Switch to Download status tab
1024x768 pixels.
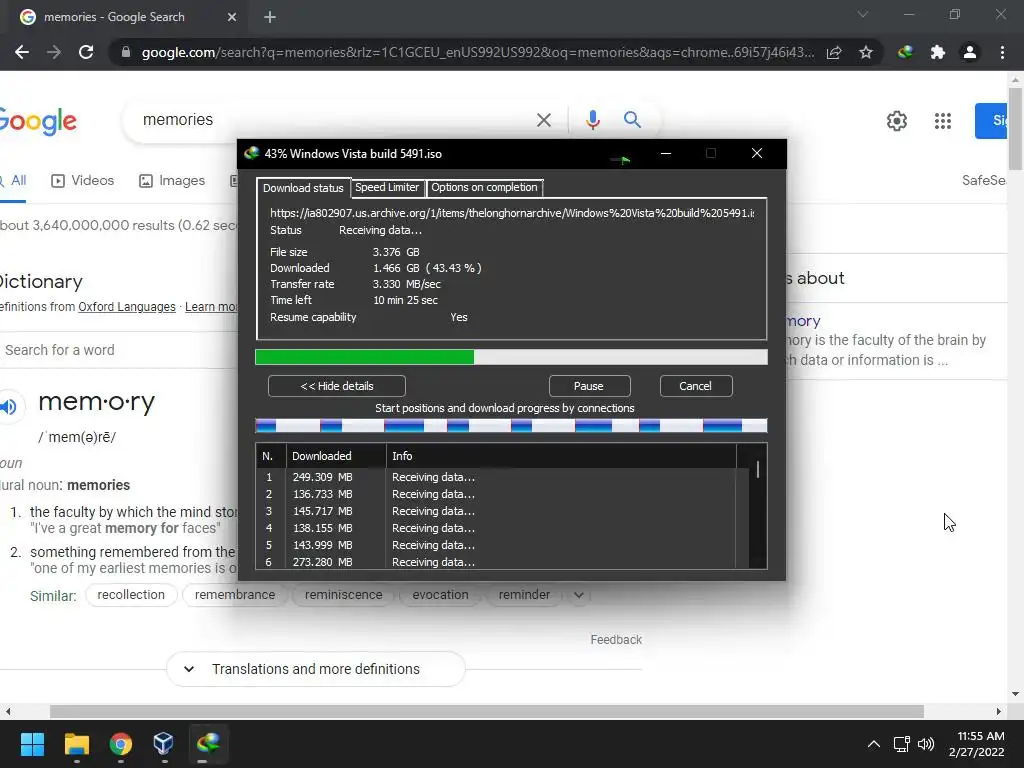click(x=303, y=187)
